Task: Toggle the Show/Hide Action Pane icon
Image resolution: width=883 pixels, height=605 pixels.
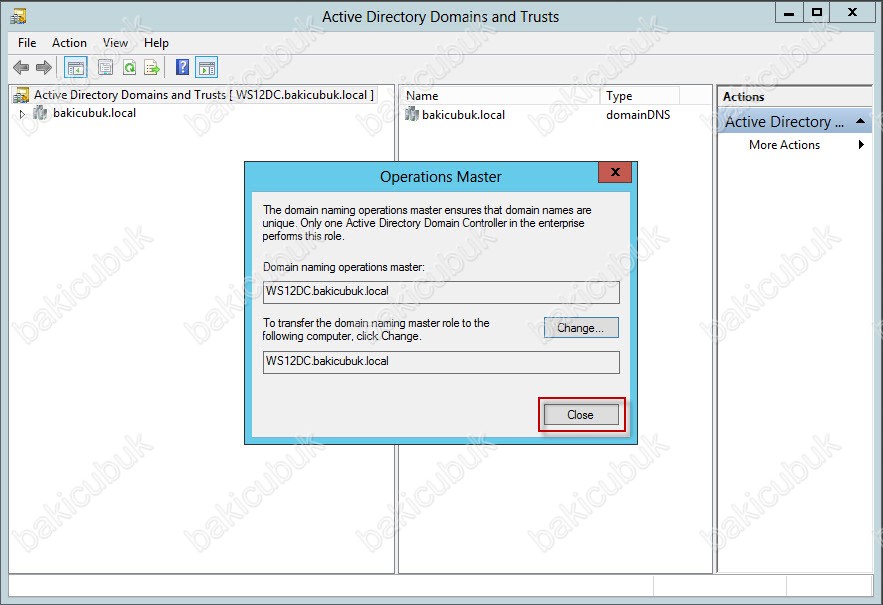Action: point(207,68)
